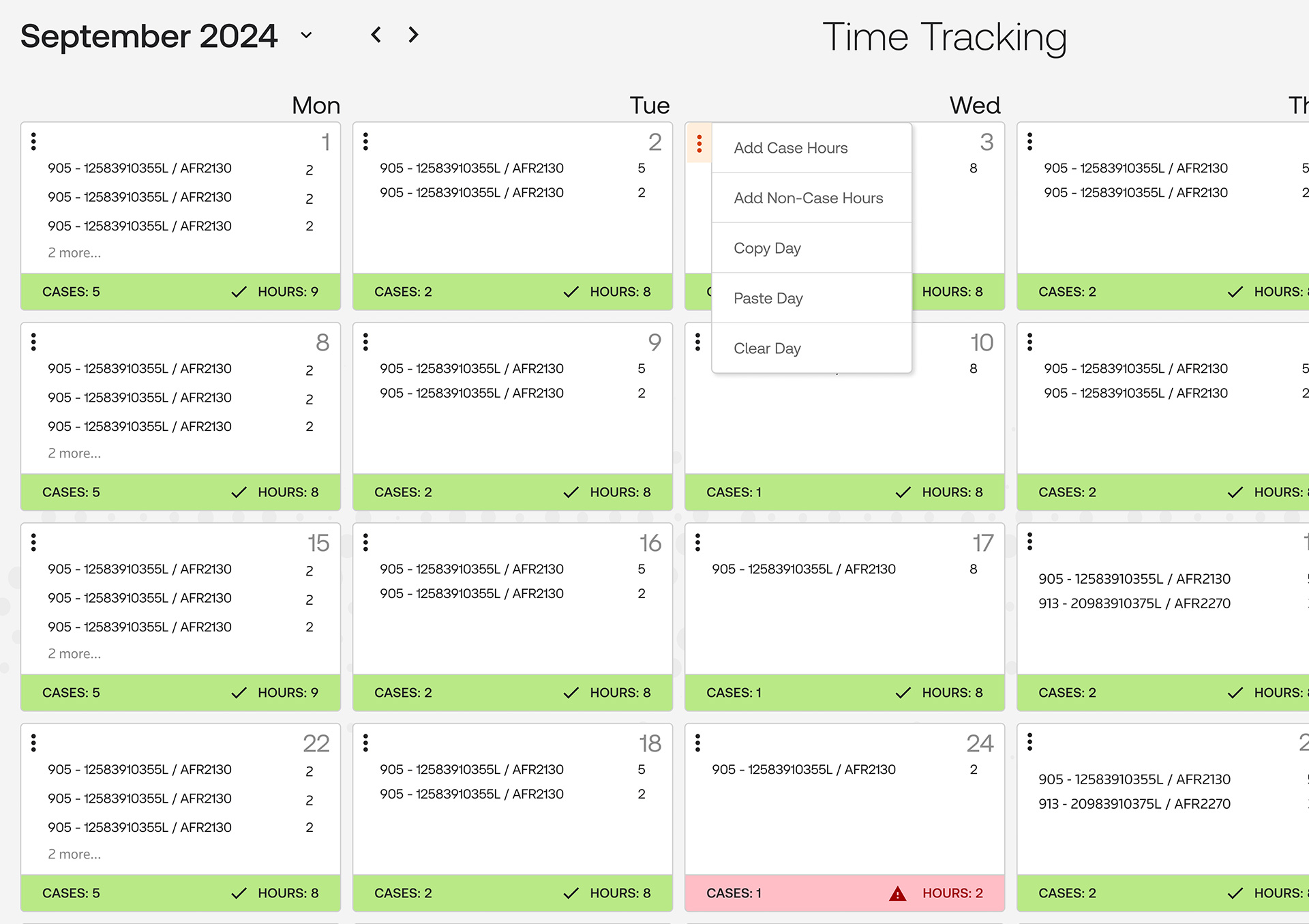1309x924 pixels.
Task: Go to the next month
Action: click(x=413, y=35)
